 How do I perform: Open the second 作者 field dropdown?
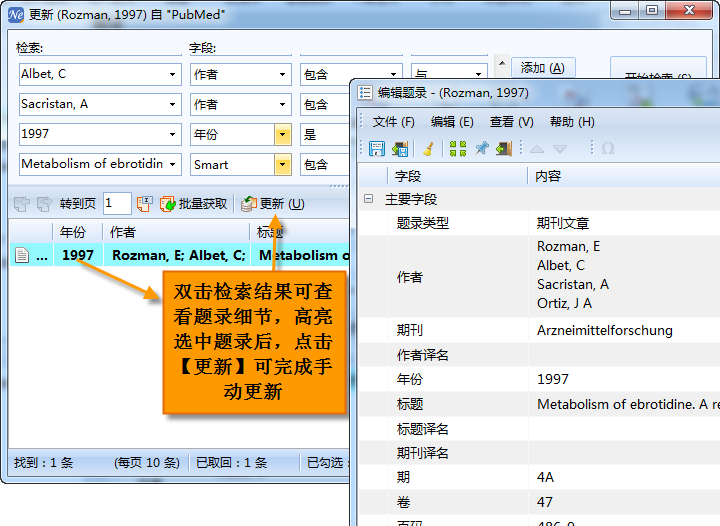click(x=282, y=105)
